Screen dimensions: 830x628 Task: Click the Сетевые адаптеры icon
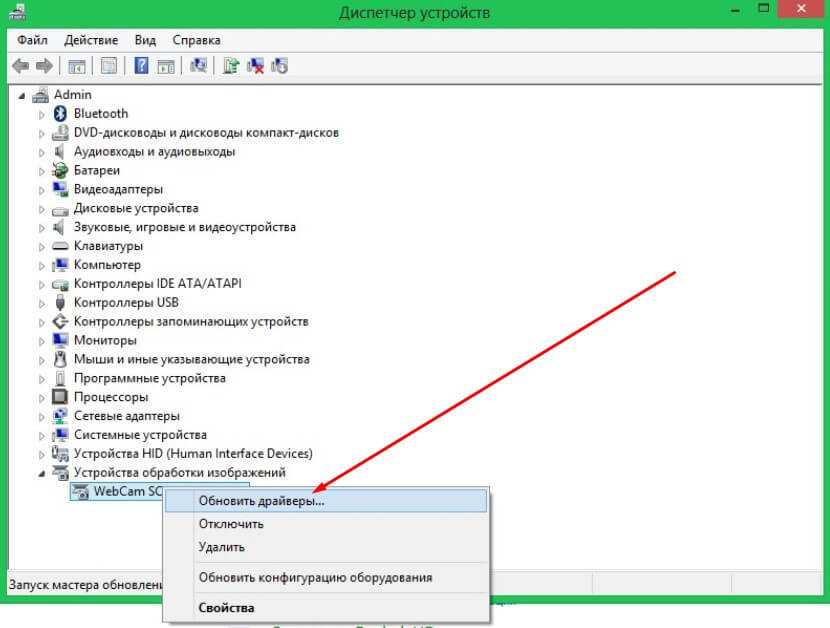60,416
